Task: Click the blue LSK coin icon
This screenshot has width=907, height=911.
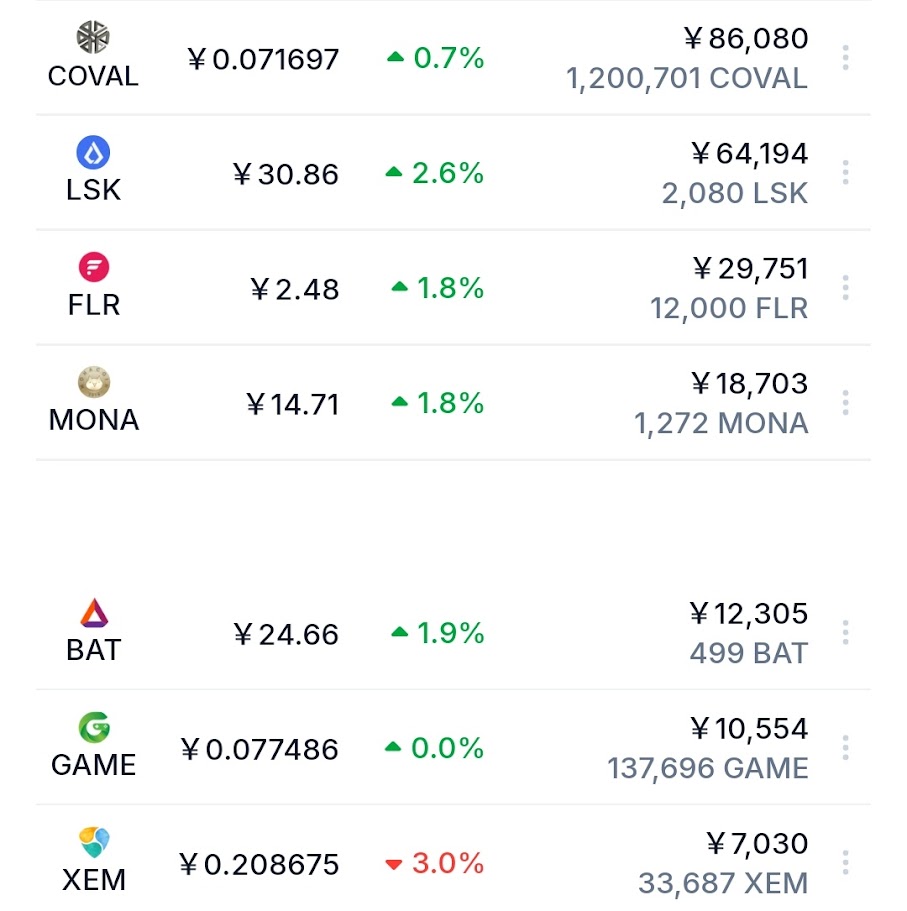Action: pos(93,153)
